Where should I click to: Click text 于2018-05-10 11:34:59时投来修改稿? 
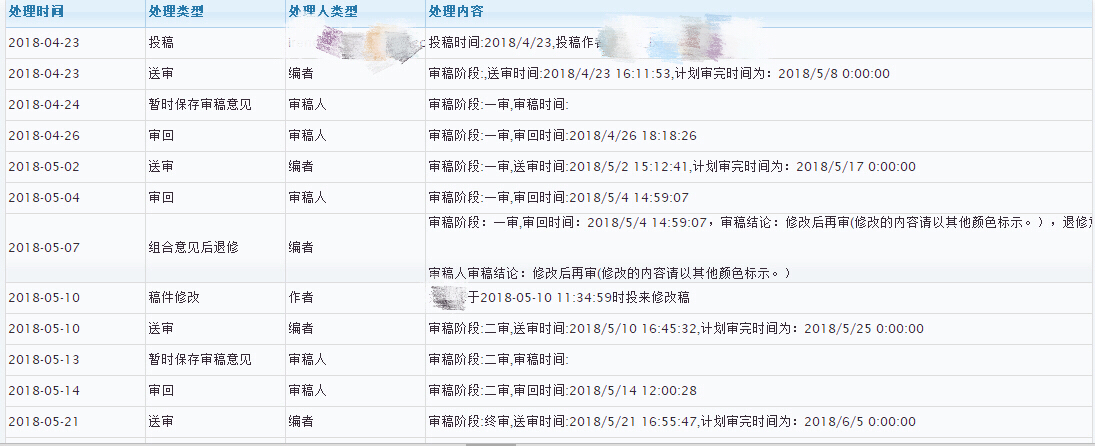click(x=578, y=297)
